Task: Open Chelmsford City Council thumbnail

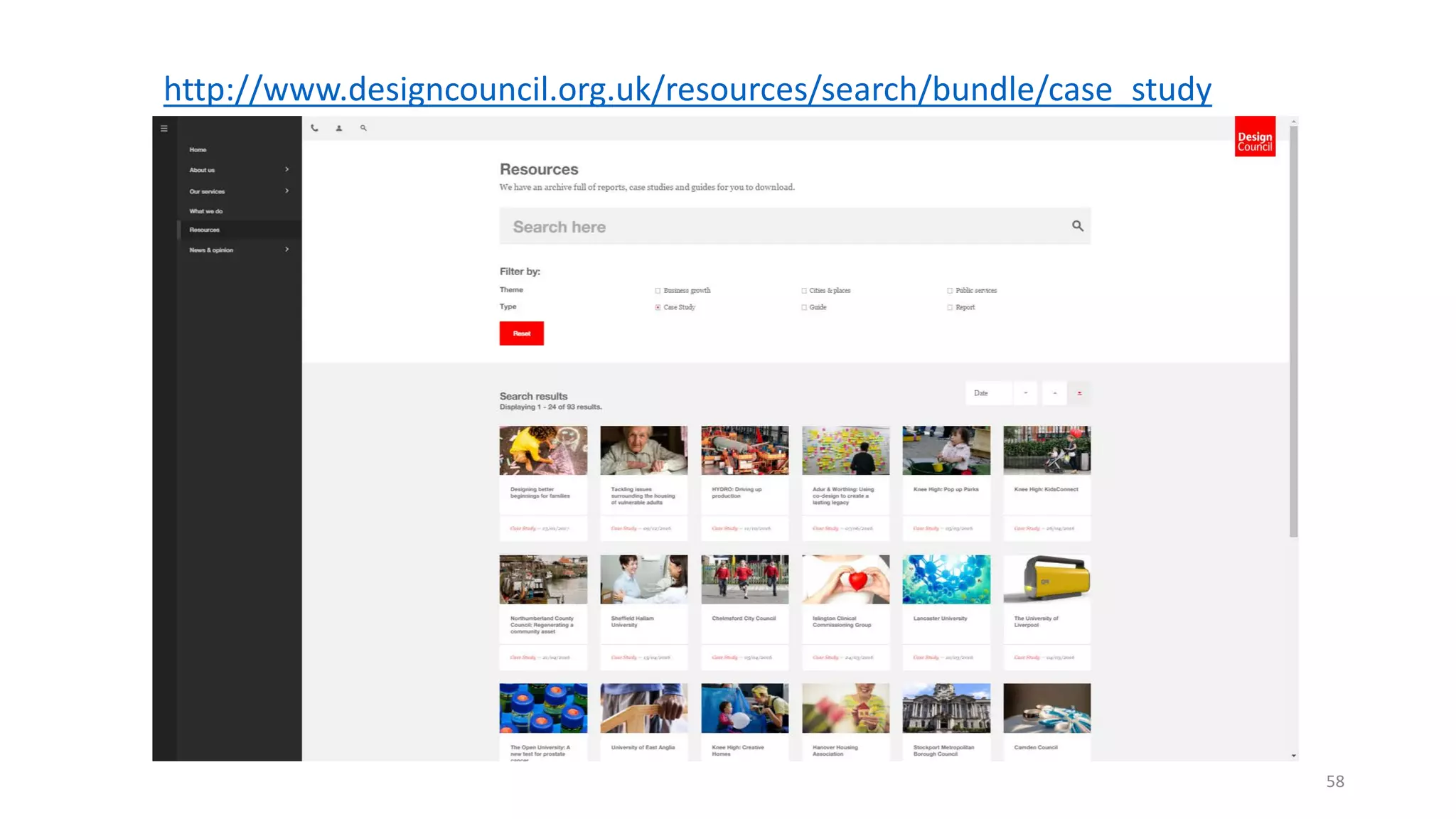Action: pos(744,579)
